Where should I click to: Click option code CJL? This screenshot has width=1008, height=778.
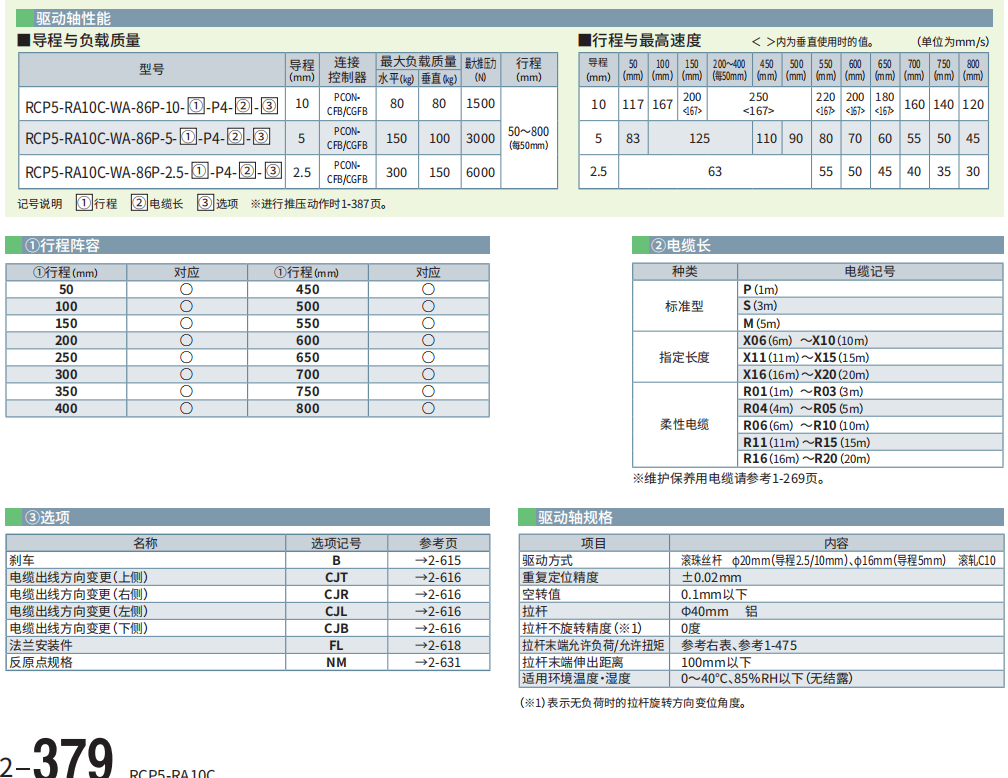click(x=336, y=611)
